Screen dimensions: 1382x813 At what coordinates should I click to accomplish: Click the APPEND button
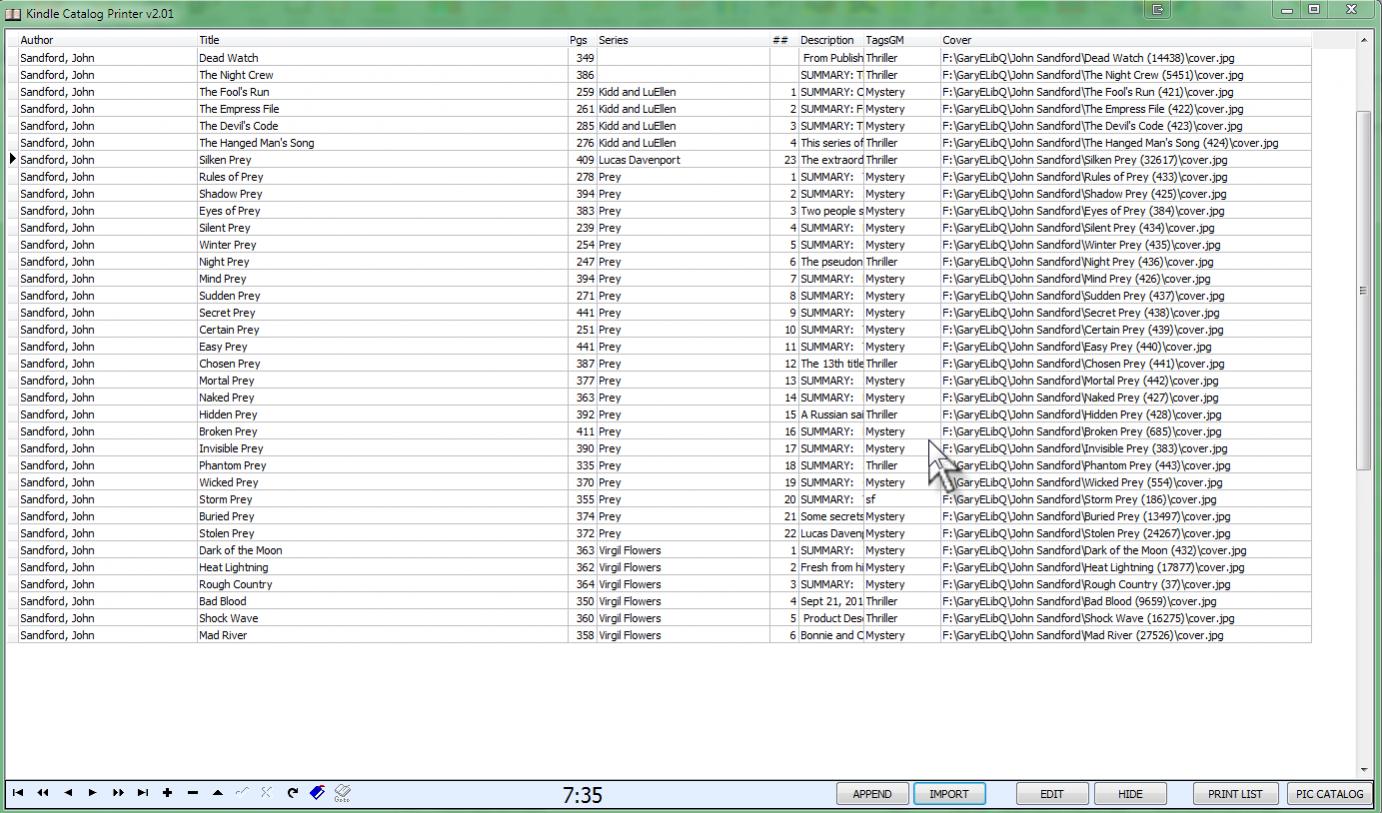click(x=872, y=794)
